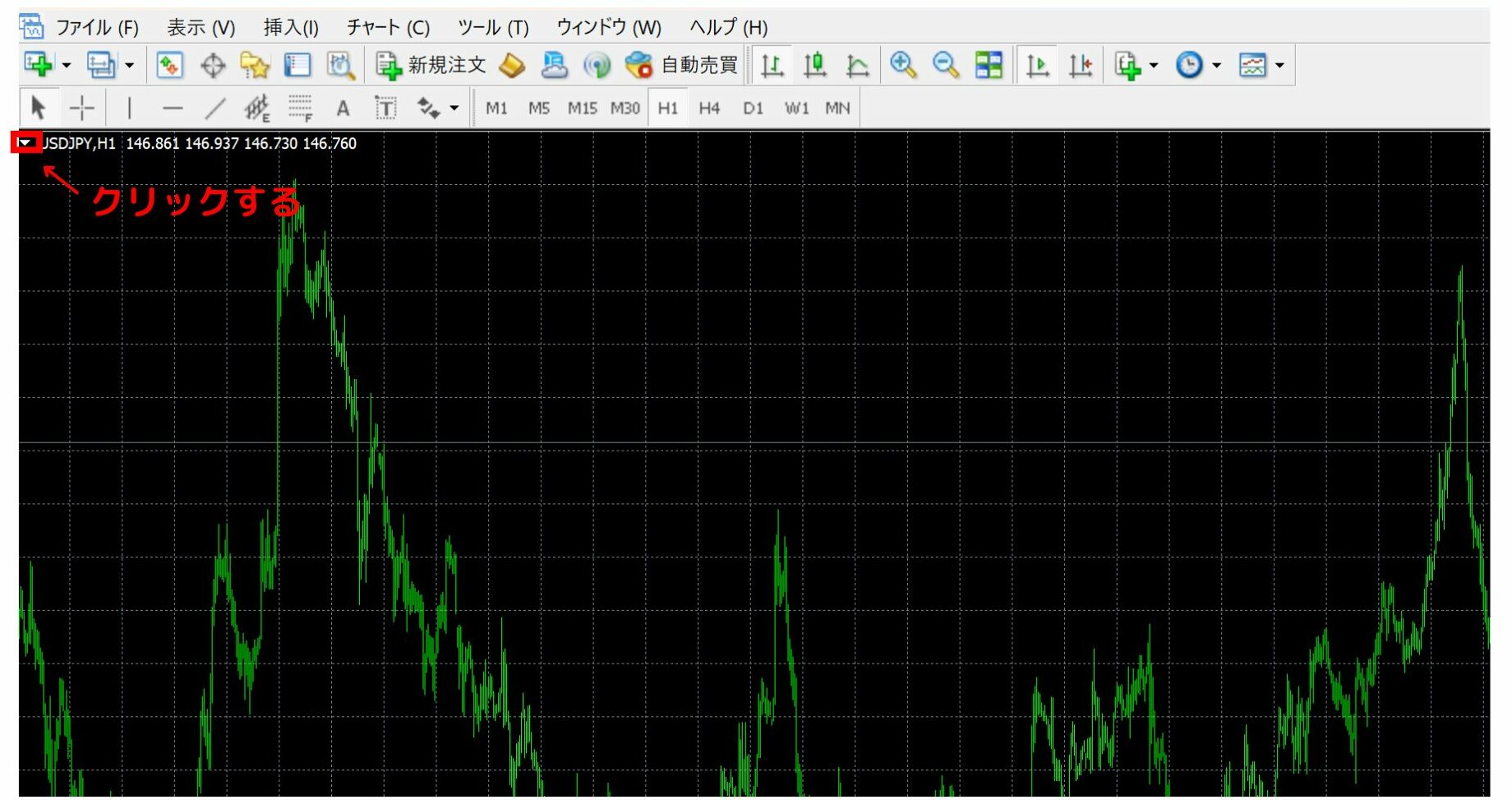This screenshot has width=1512, height=800.
Task: Open the Market Watch window icon
Action: click(169, 65)
